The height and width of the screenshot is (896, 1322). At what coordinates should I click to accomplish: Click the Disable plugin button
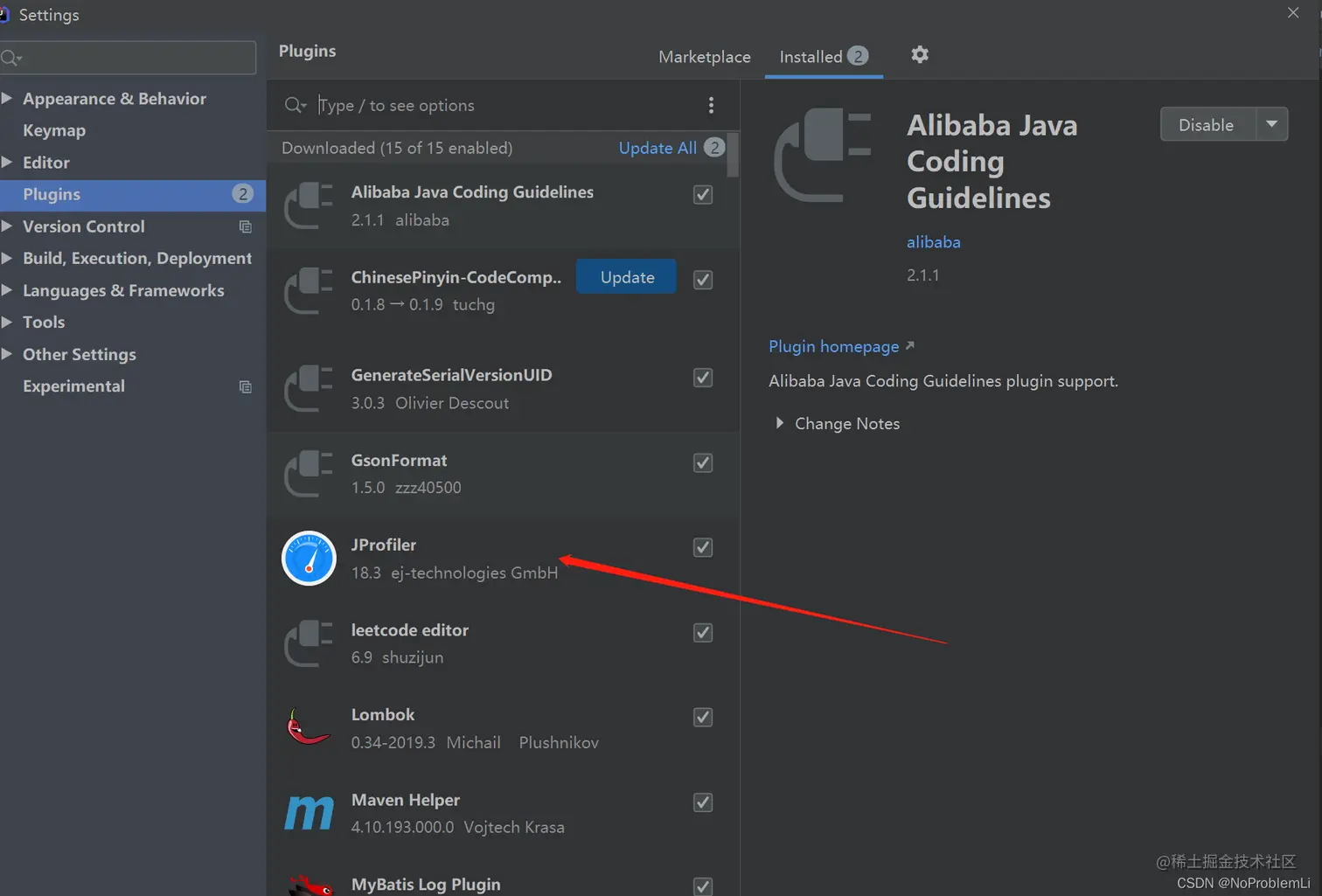pyautogui.click(x=1207, y=124)
